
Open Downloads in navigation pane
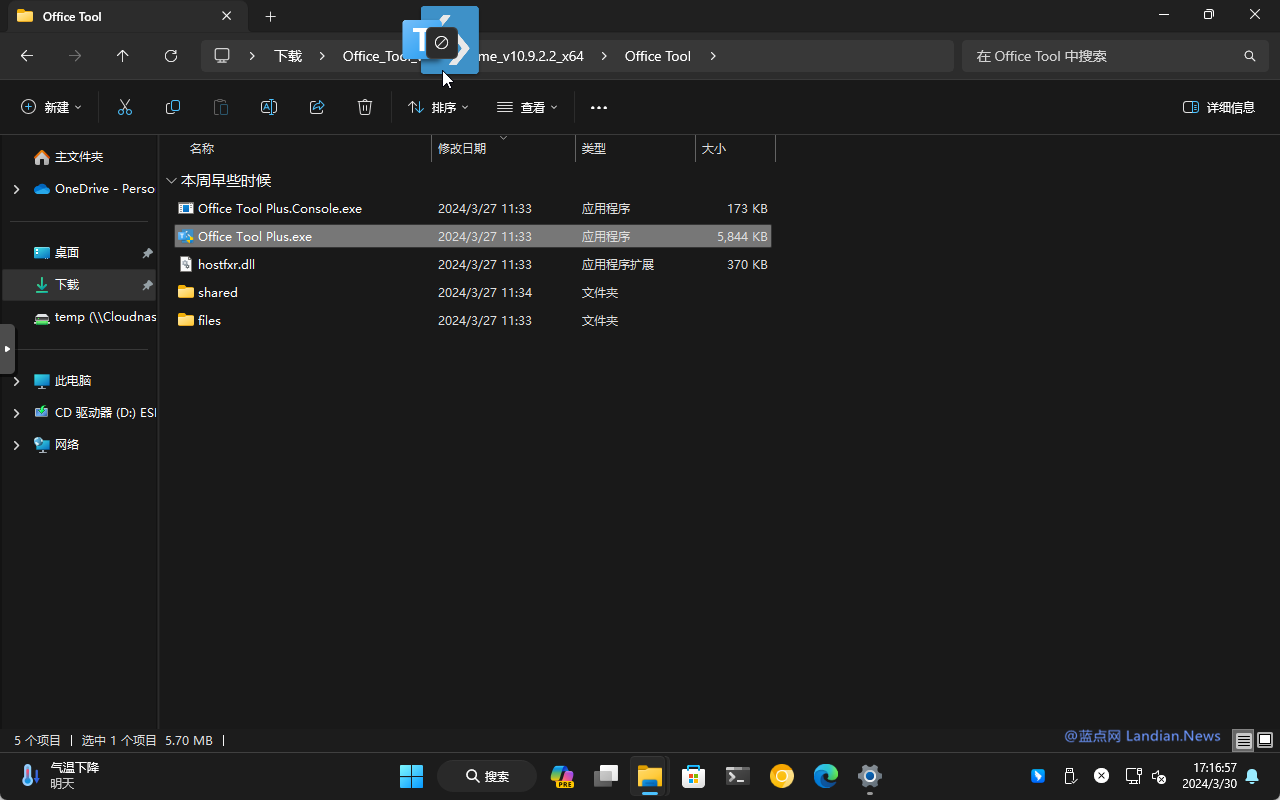tap(79, 285)
